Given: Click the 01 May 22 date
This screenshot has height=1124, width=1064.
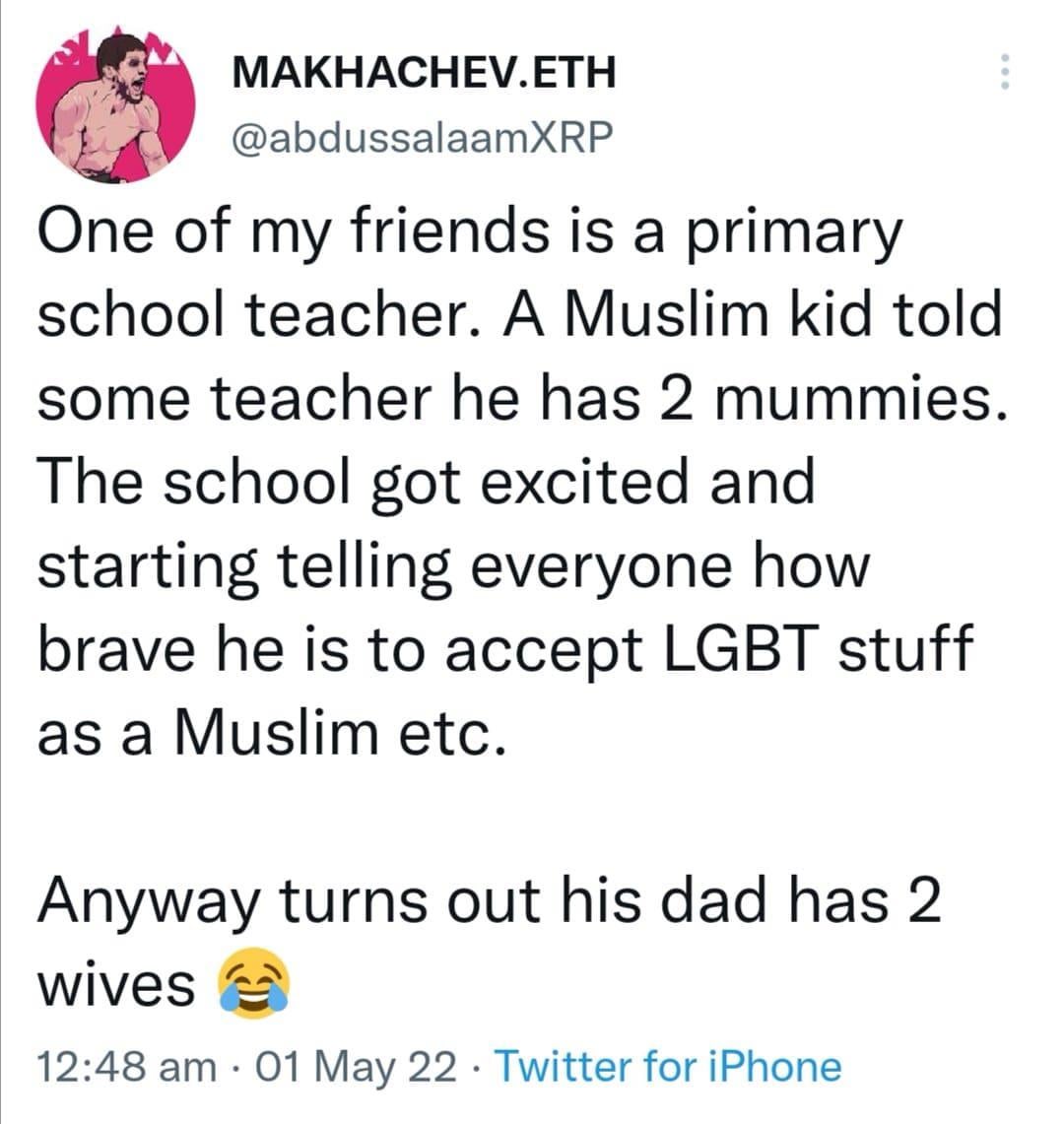Looking at the screenshot, I should coord(356,1066).
